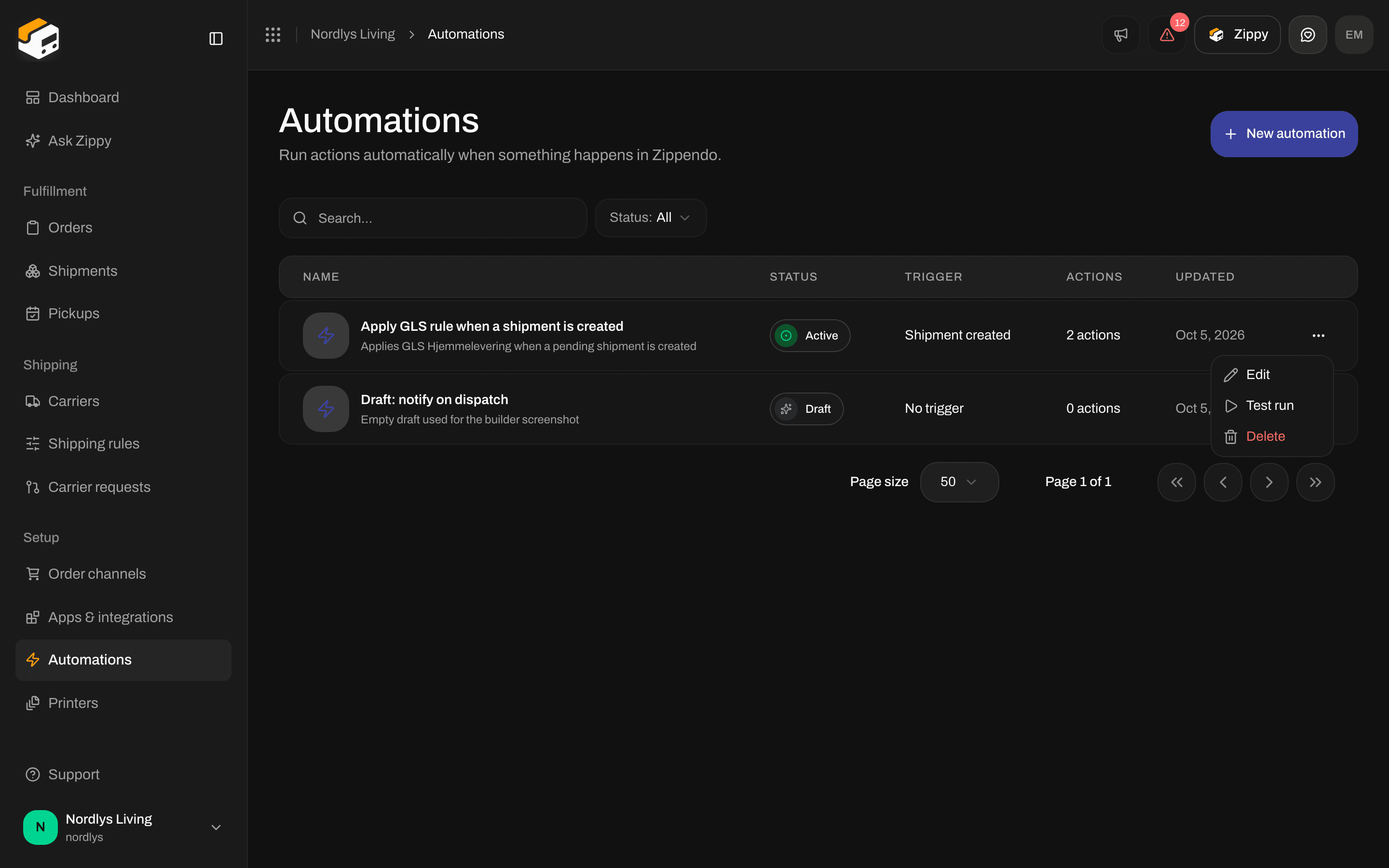Click the 'Oct 5, 2026' updated date

point(1210,335)
